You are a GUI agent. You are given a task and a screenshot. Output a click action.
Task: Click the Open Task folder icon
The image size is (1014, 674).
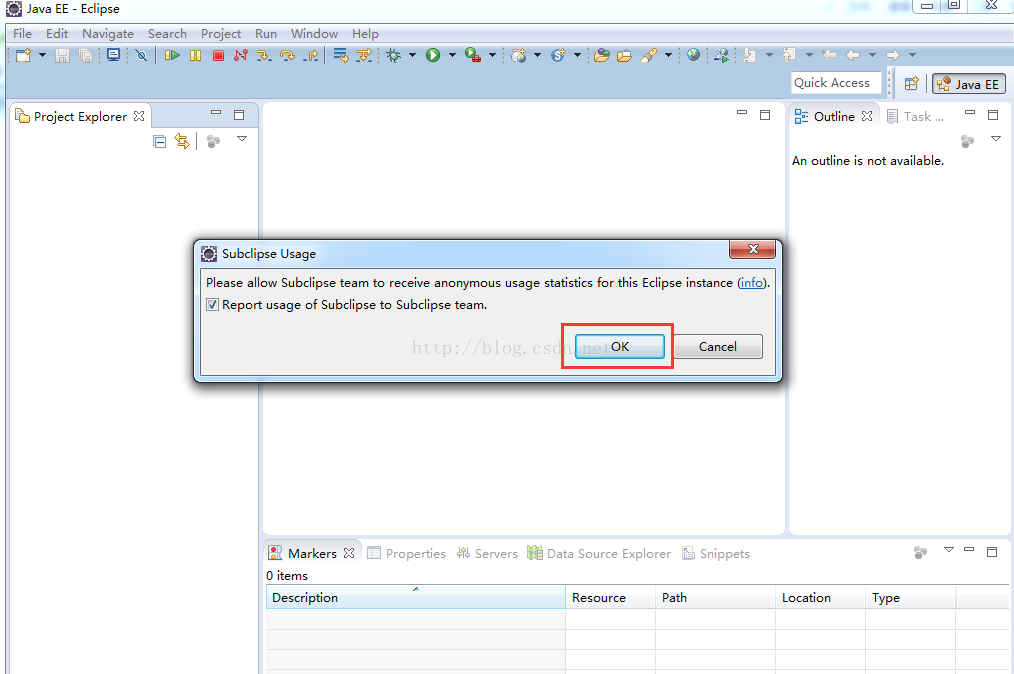pyautogui.click(x=625, y=56)
